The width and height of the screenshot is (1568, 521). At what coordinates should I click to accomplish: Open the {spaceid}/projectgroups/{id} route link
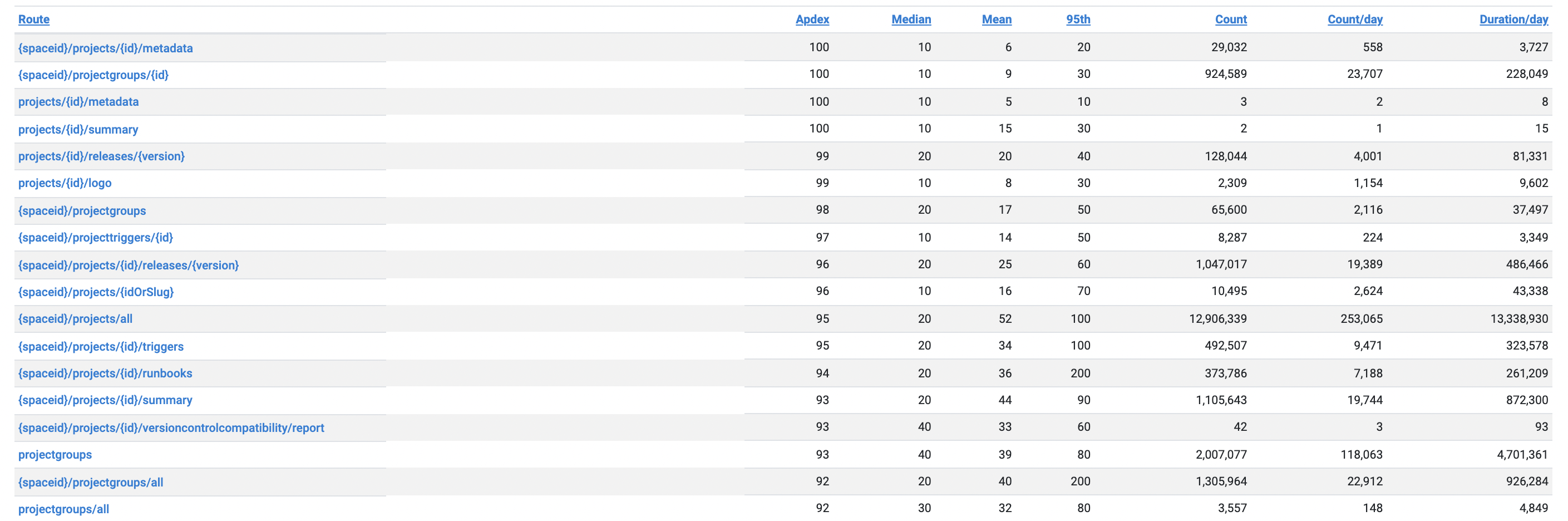(93, 75)
